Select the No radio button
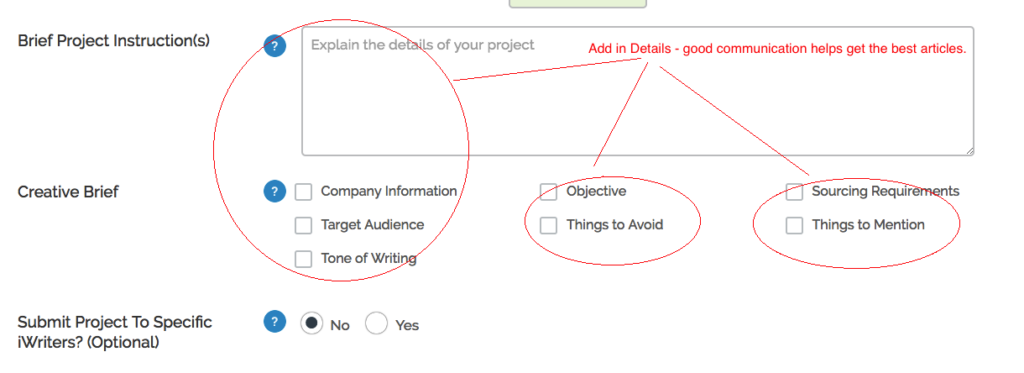Screen dimensions: 1024x373 tap(312, 323)
